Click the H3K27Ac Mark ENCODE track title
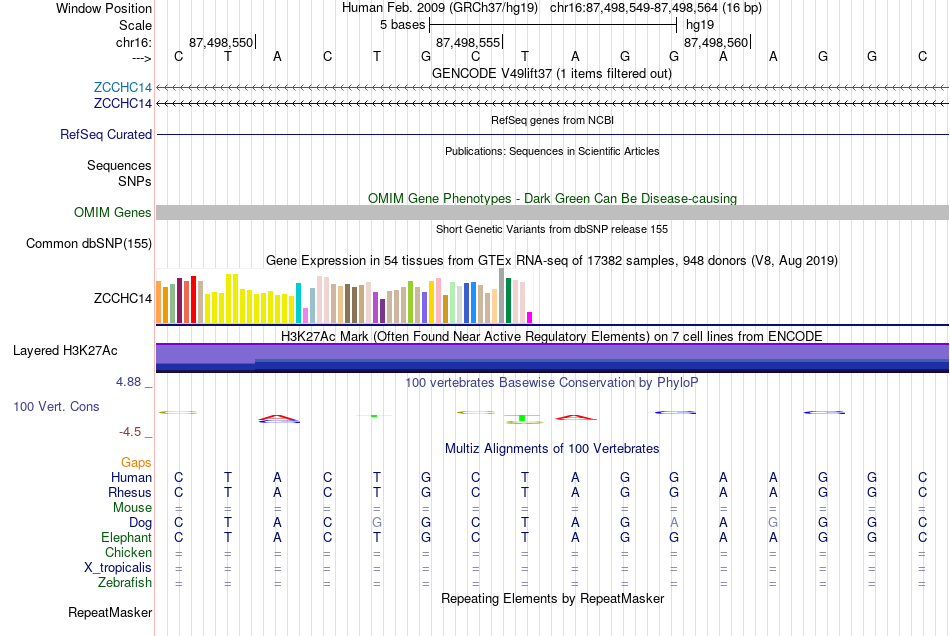 coord(552,336)
